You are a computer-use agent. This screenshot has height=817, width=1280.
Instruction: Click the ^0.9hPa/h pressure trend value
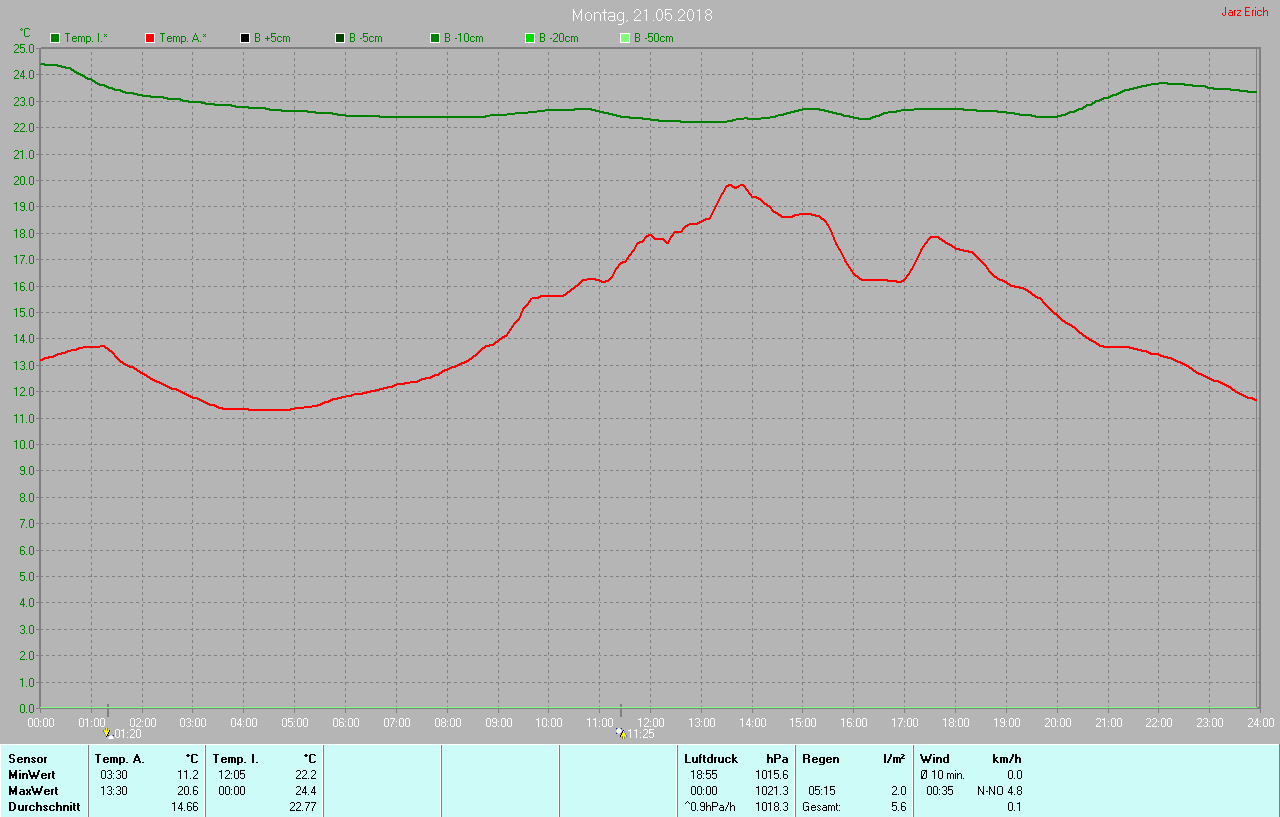[x=710, y=807]
